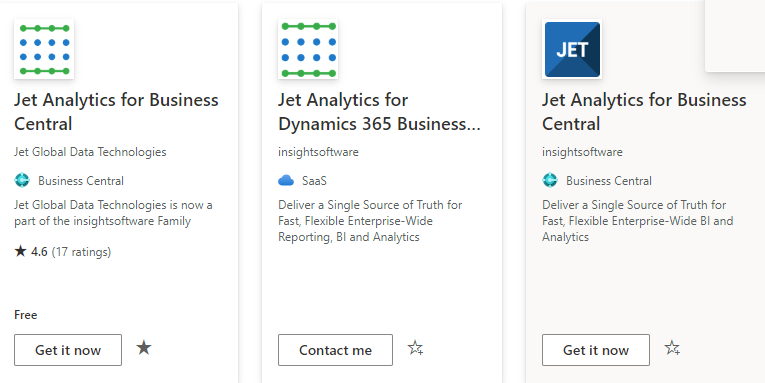Click the SaaS label in the second card

click(314, 181)
